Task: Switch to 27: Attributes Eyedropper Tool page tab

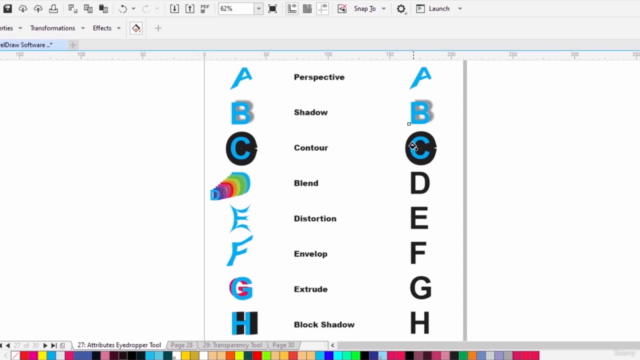Action: (119, 345)
